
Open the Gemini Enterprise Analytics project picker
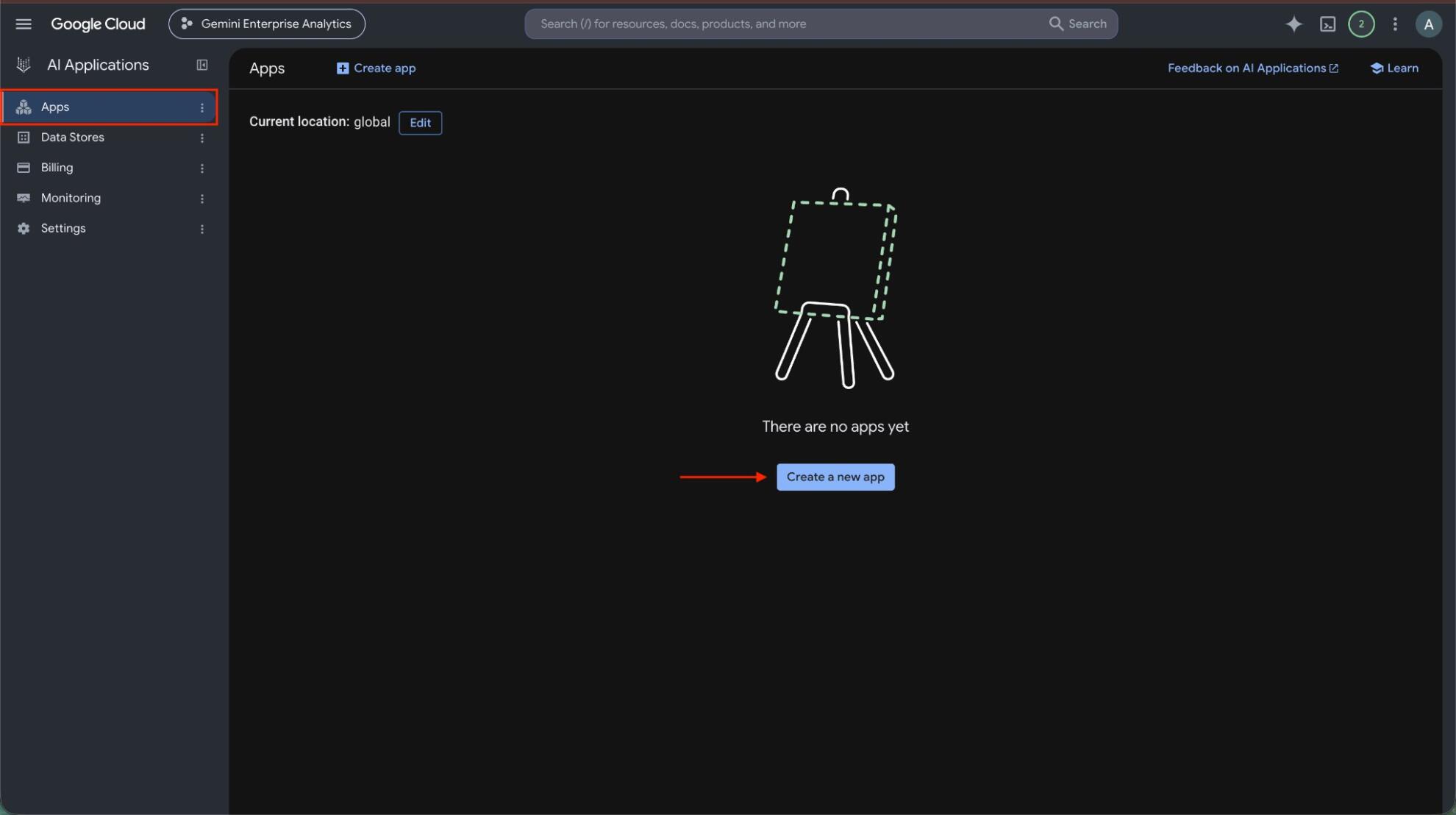click(267, 24)
